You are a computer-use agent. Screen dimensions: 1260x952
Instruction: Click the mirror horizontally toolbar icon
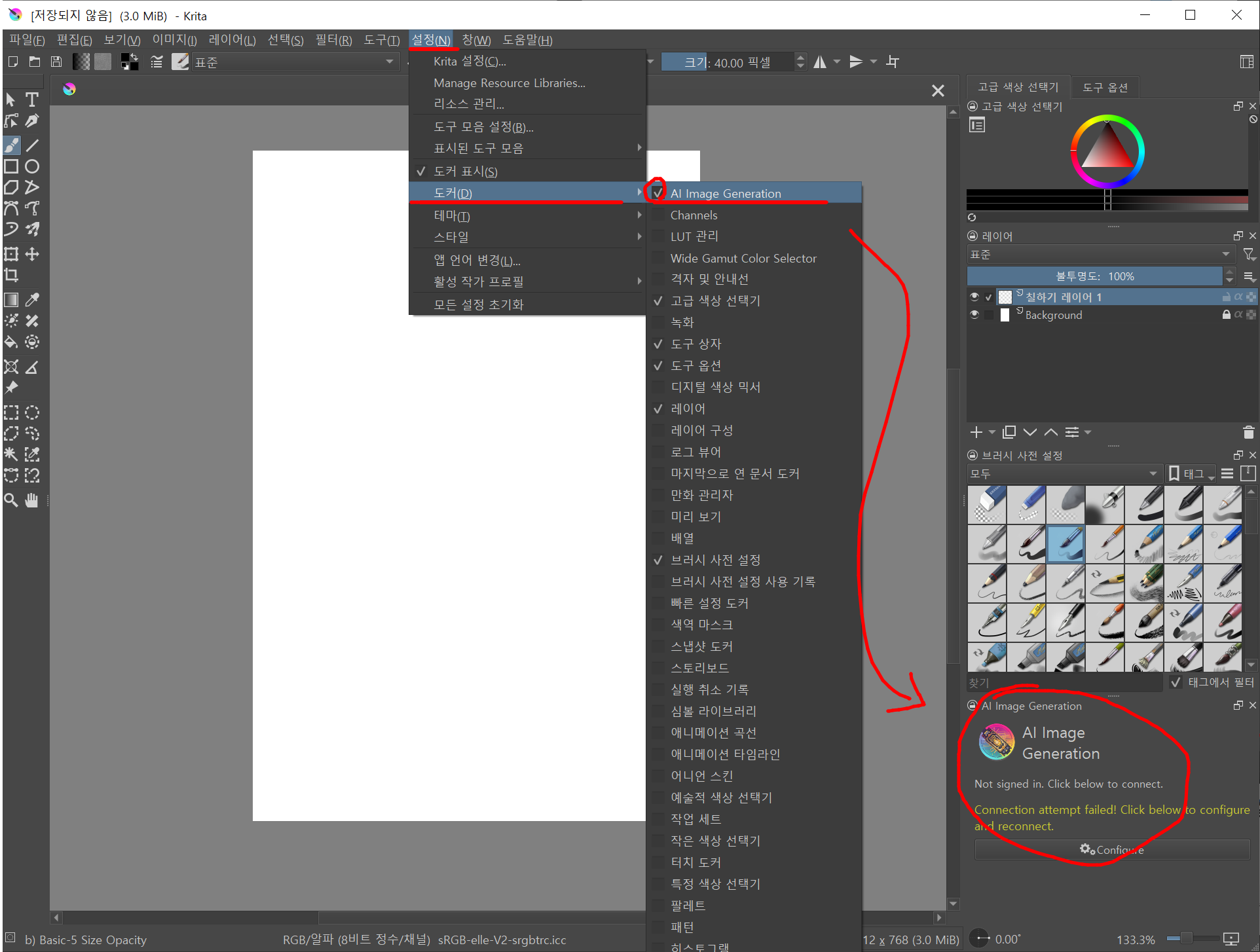pyautogui.click(x=820, y=62)
